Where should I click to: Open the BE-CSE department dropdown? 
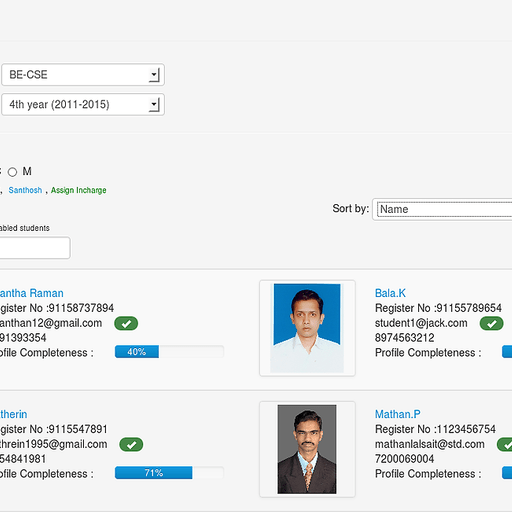tap(83, 75)
